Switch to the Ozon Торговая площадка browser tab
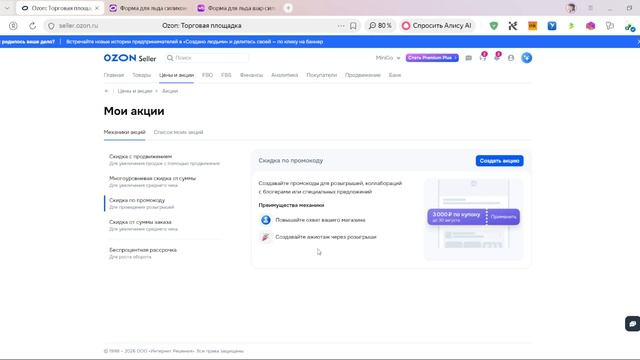Viewport: 640px width, 360px height. 60,8
